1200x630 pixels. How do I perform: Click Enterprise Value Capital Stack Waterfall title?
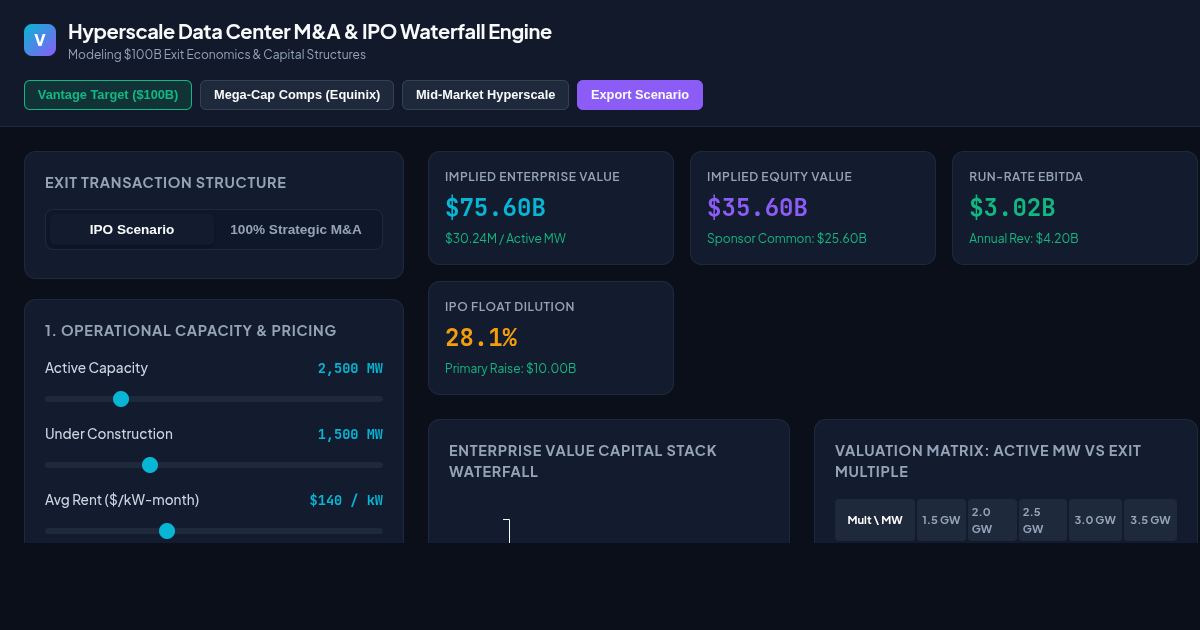point(583,461)
